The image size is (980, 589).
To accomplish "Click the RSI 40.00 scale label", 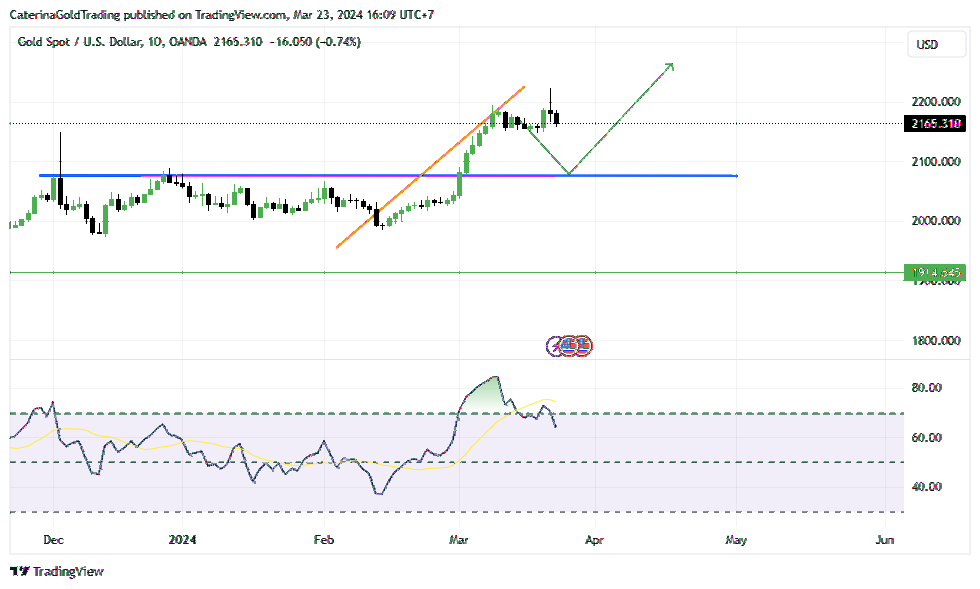I will click(x=926, y=486).
